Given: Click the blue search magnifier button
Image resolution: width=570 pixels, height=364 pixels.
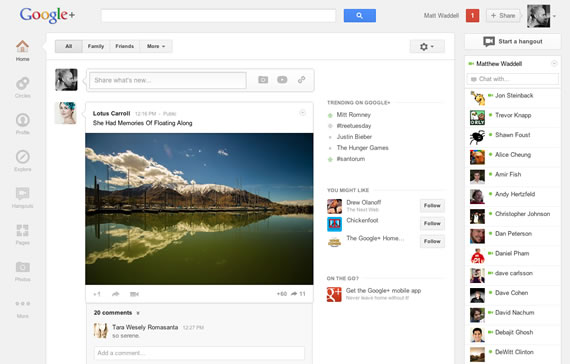Looking at the screenshot, I should [360, 16].
